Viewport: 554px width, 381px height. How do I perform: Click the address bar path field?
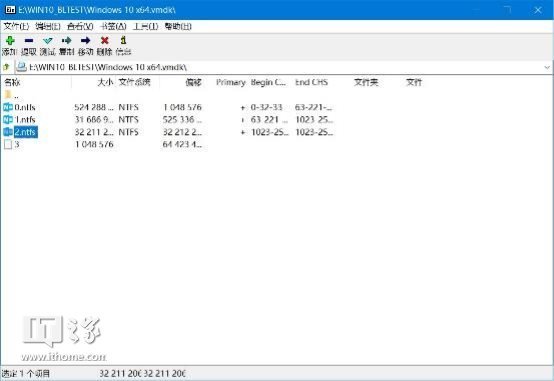tap(279, 67)
